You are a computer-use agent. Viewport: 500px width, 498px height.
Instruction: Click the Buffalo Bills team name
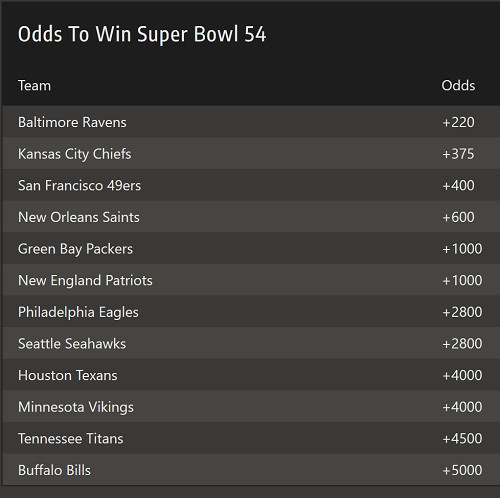tap(54, 470)
